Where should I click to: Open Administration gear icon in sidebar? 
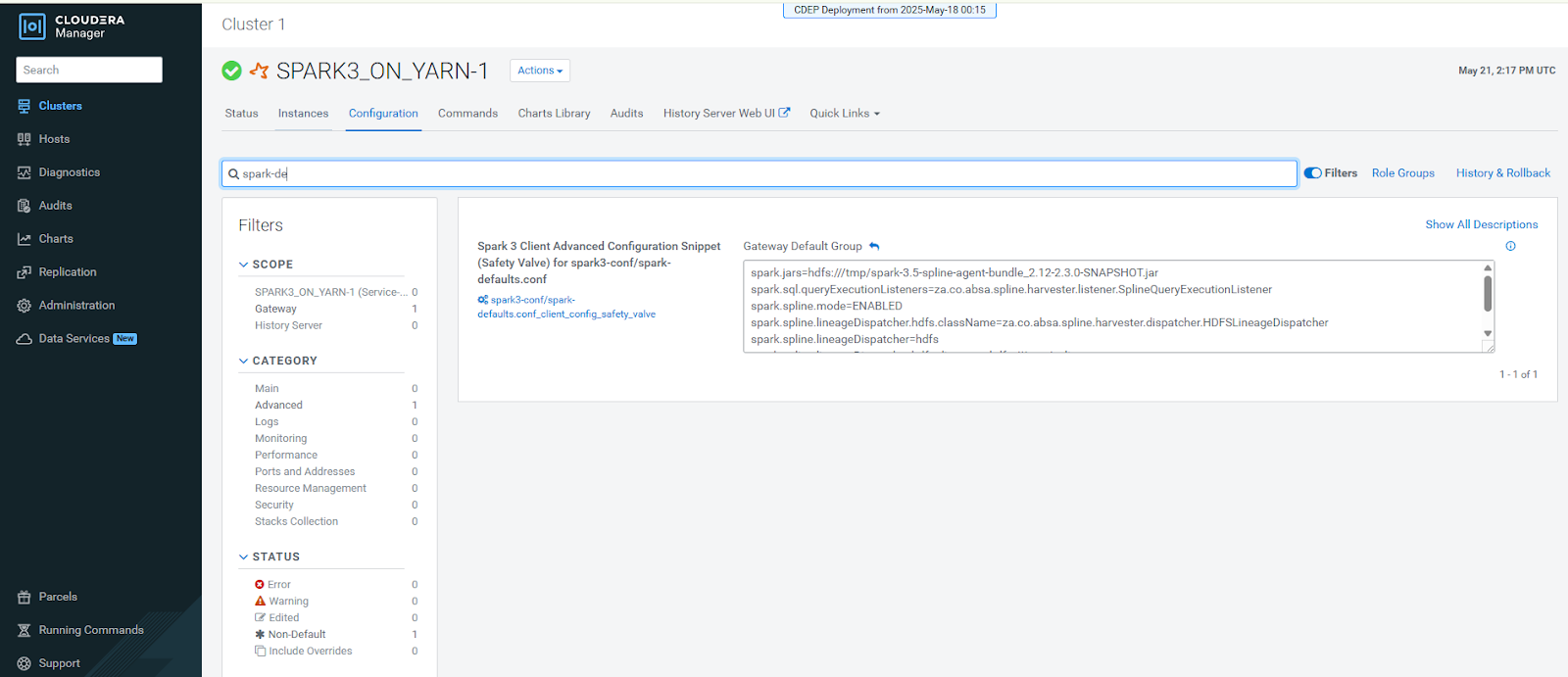click(24, 306)
